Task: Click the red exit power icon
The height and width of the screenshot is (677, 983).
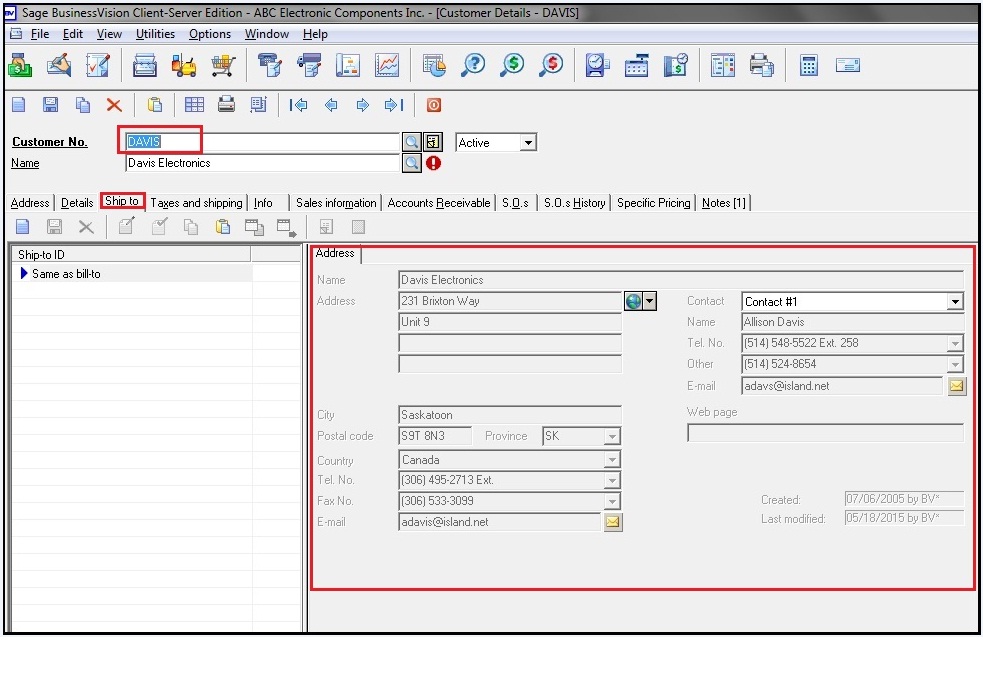Action: (x=433, y=105)
